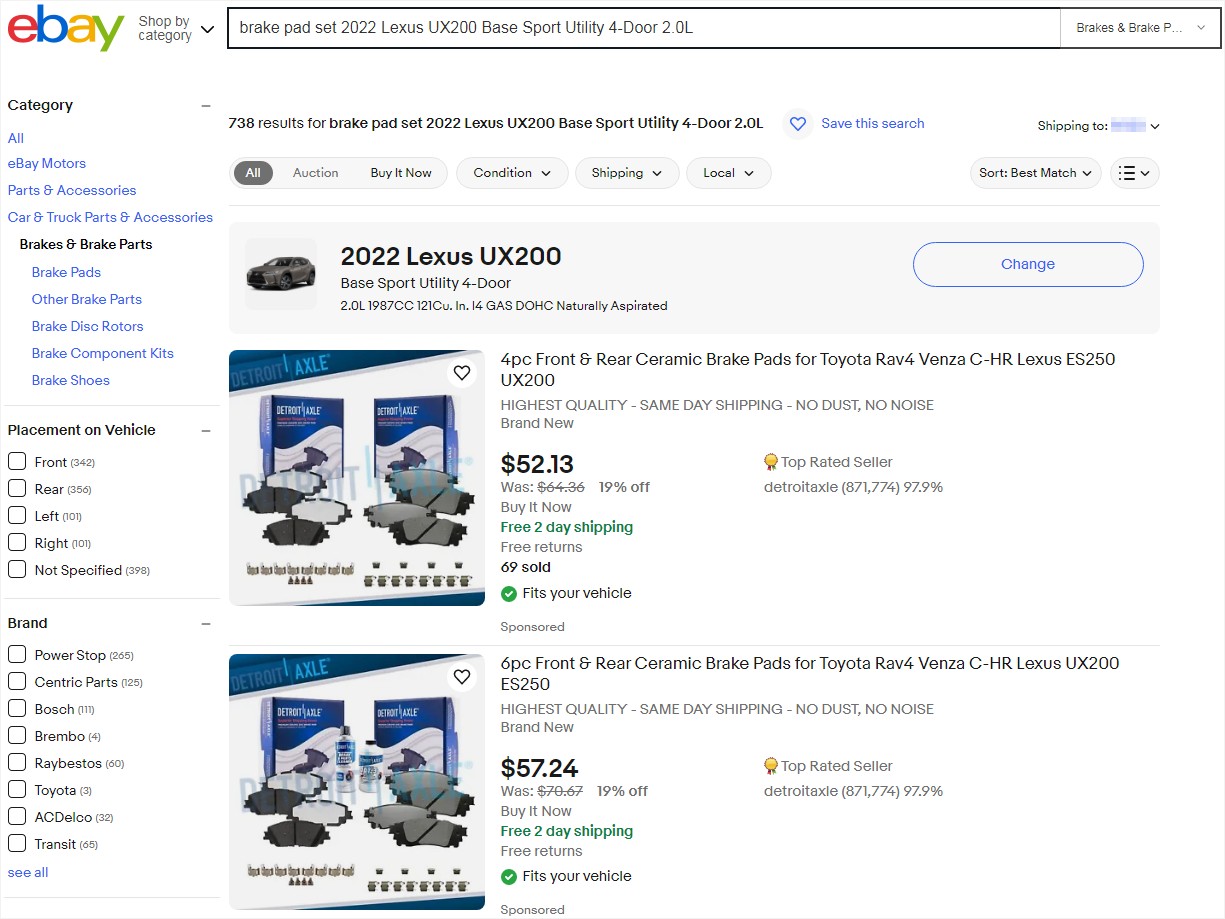1225x919 pixels.
Task: Go to eBay Motors category
Action: (x=47, y=163)
